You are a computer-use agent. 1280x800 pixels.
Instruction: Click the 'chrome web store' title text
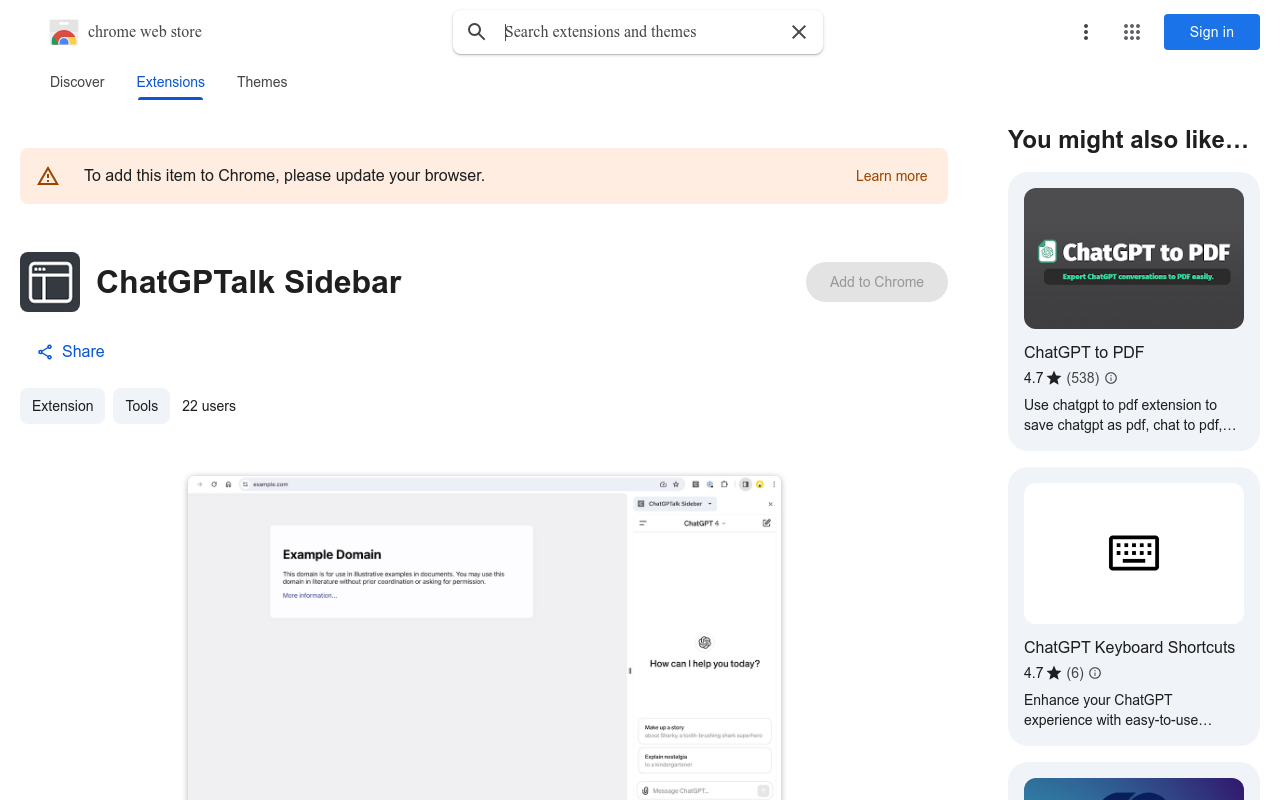[145, 32]
